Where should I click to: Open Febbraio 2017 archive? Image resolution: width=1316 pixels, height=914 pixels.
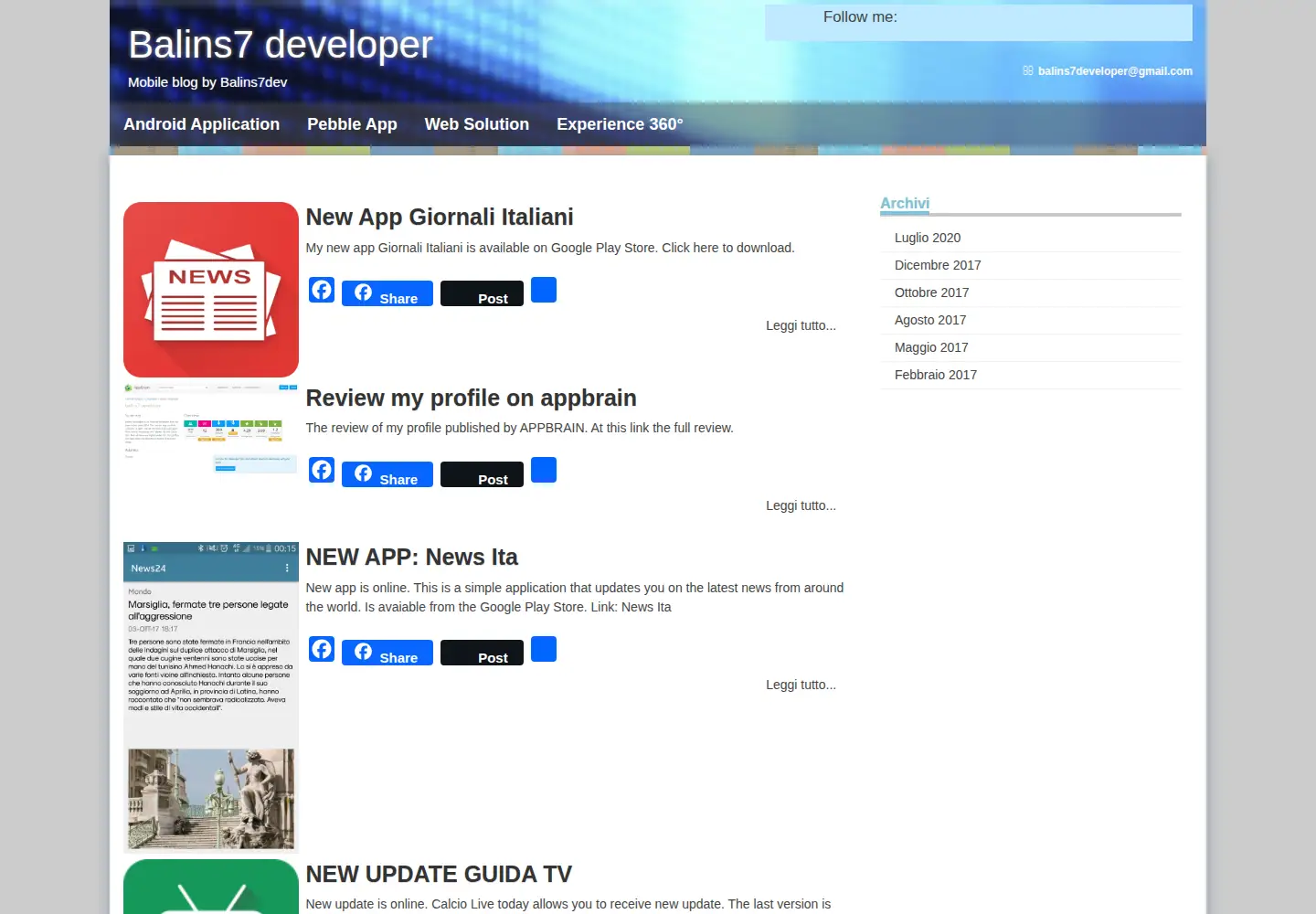936,375
